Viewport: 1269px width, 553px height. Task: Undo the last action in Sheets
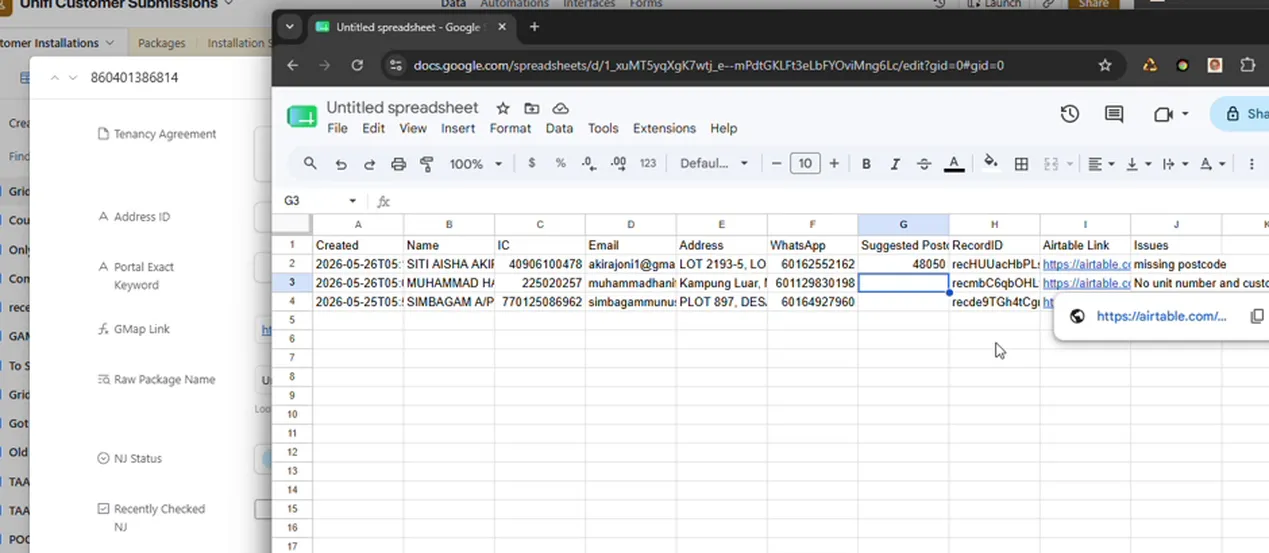[x=341, y=163]
